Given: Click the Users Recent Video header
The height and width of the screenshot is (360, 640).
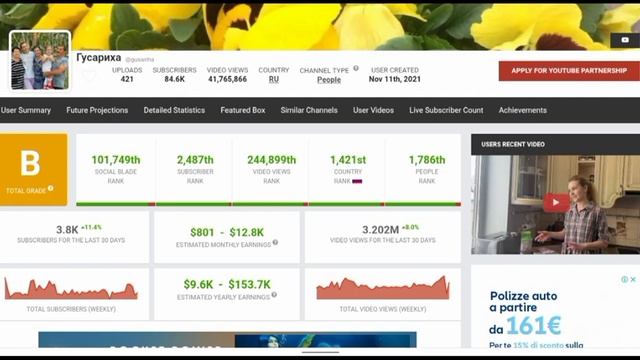Looking at the screenshot, I should click(x=556, y=144).
